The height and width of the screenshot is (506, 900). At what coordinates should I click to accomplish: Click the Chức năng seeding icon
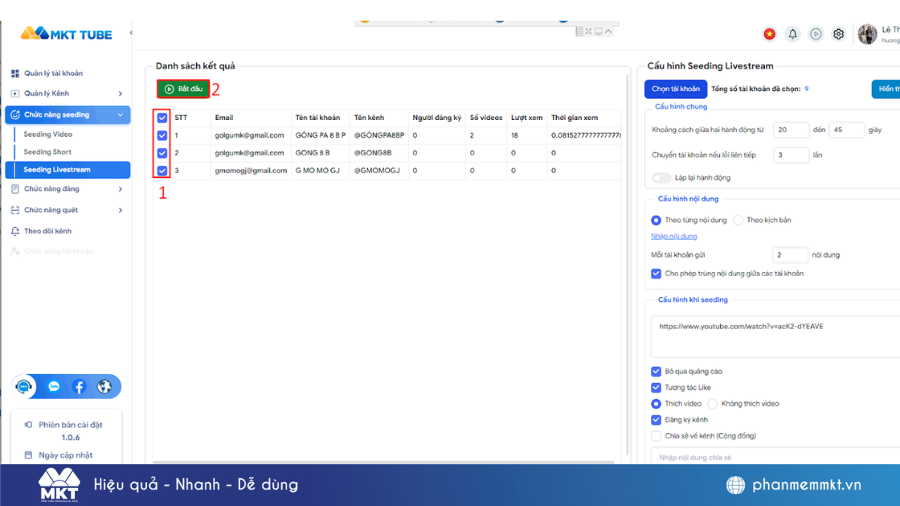(15, 115)
